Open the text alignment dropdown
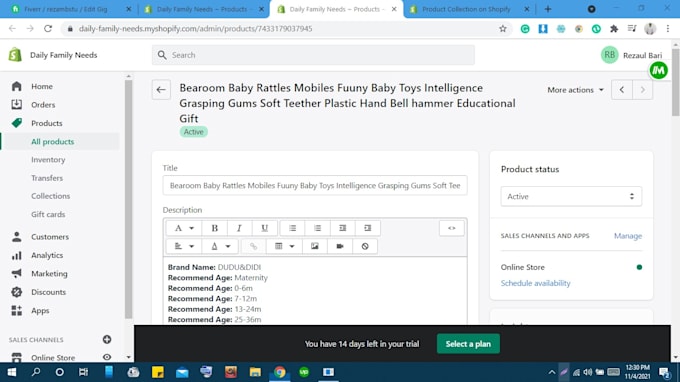This screenshot has height=382, width=680. (183, 246)
